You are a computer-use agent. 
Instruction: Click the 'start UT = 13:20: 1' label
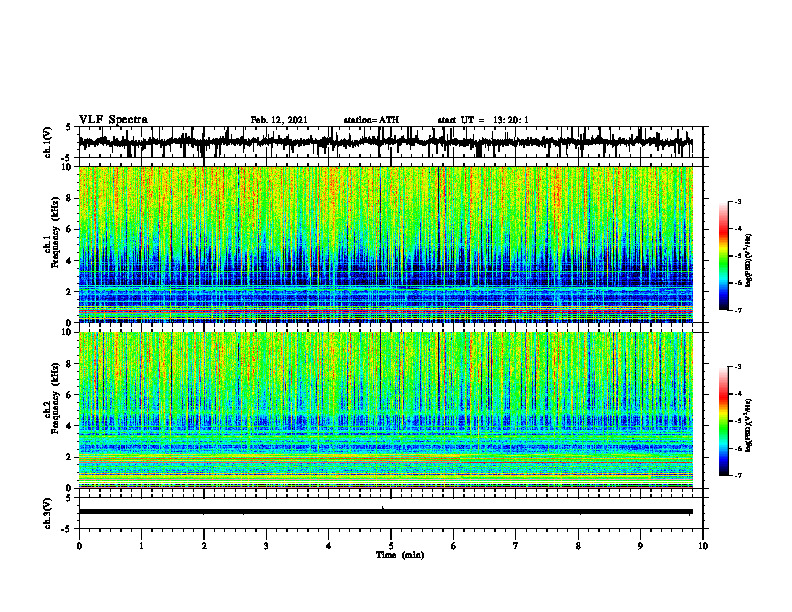[x=483, y=120]
